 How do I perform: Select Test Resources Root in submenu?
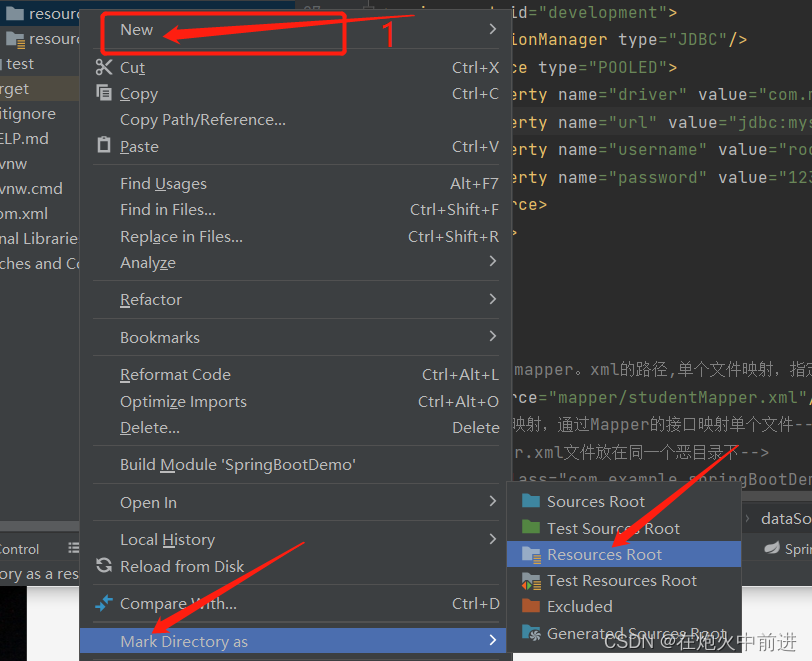click(624, 581)
